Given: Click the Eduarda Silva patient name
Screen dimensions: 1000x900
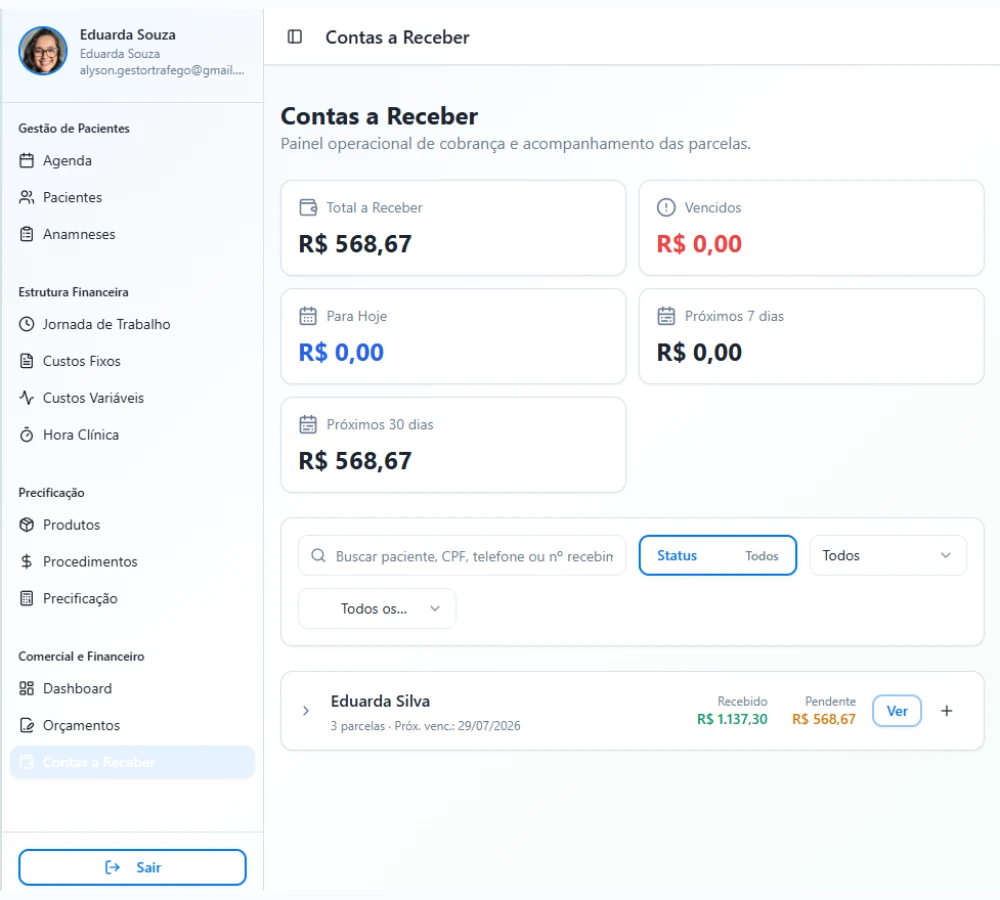Looking at the screenshot, I should coord(380,701).
